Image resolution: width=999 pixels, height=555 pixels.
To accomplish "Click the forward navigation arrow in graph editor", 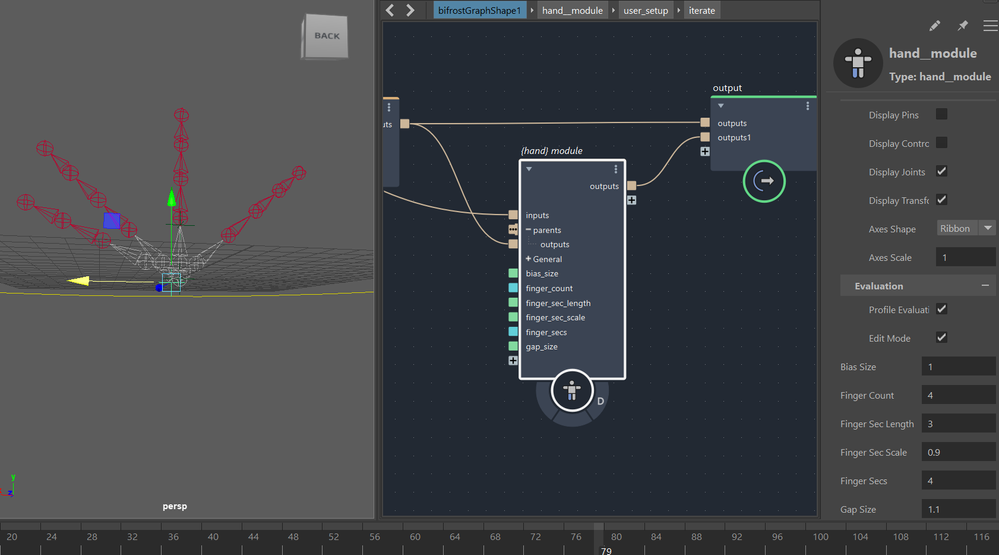I will tap(411, 10).
